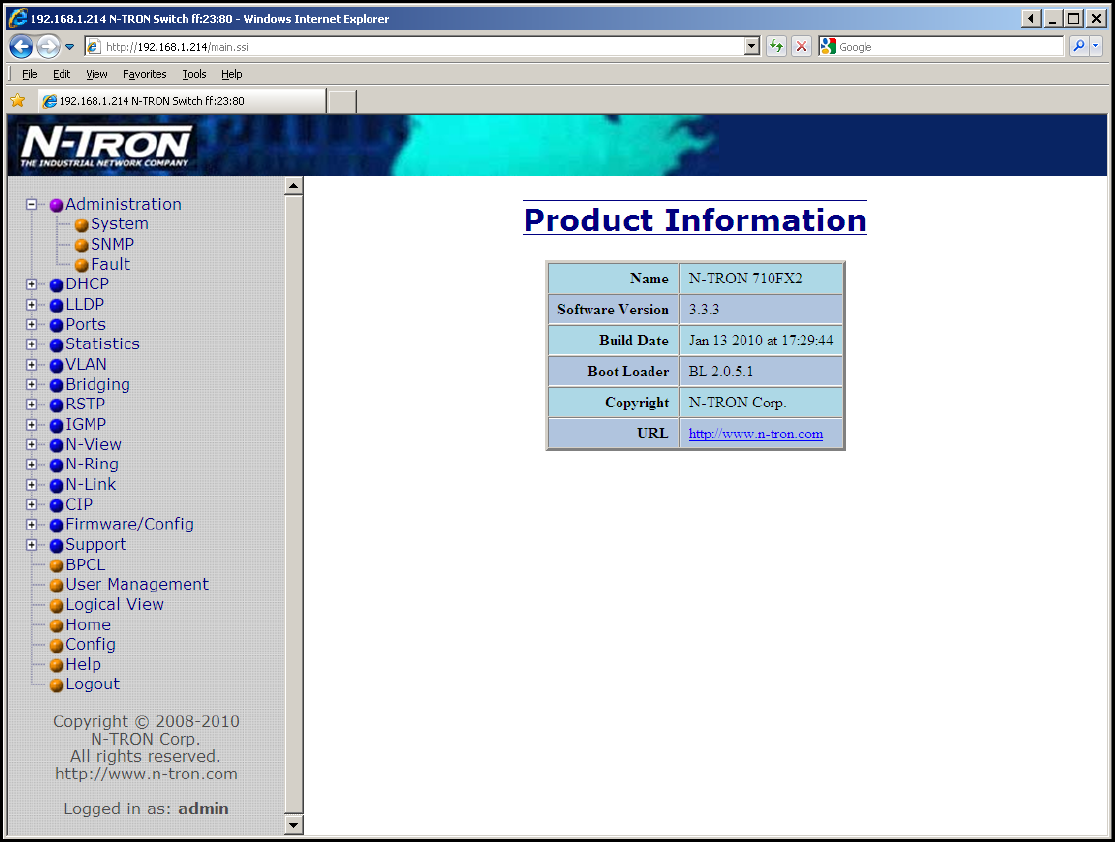Open the File menu

coord(30,74)
